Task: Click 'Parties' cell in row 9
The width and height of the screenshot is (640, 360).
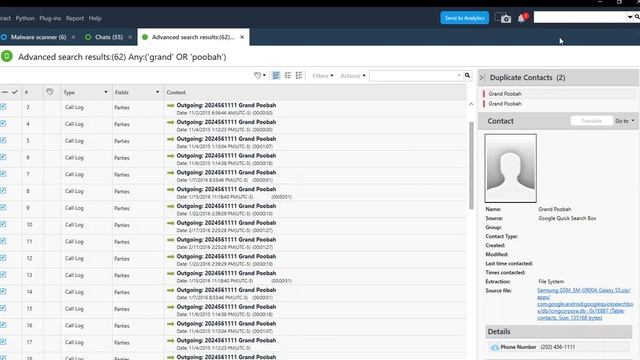Action: click(x=122, y=208)
